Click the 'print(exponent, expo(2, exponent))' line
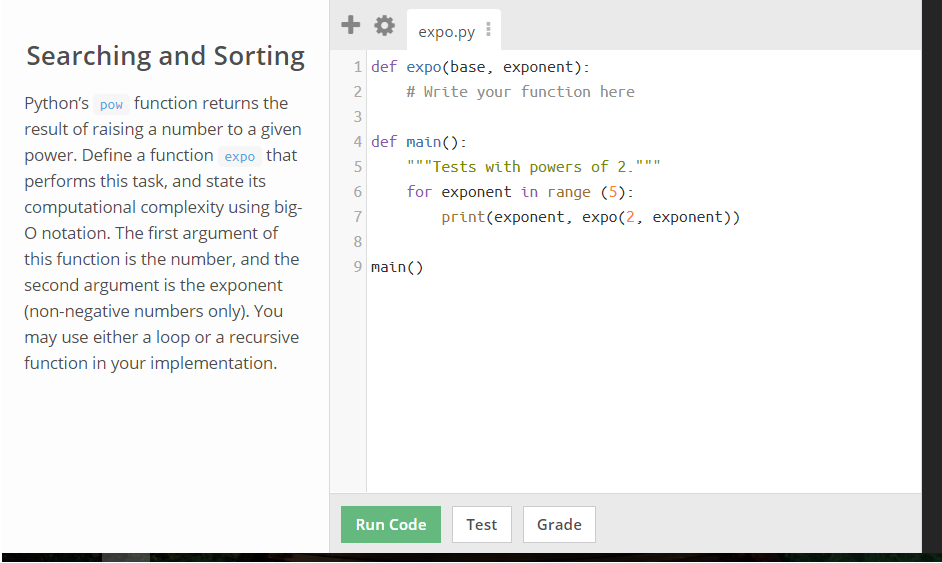This screenshot has height=563, width=942. pyautogui.click(x=591, y=217)
